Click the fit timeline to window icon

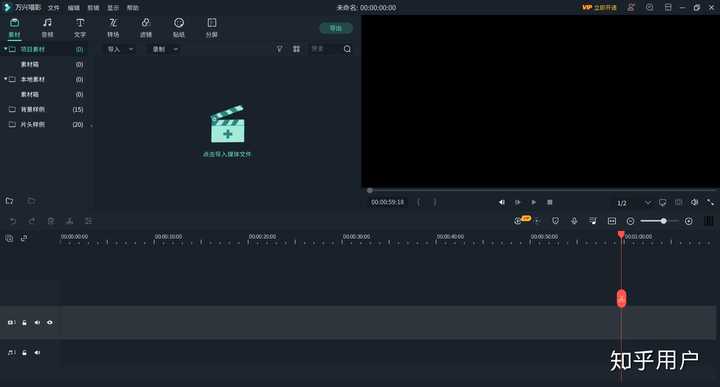[x=612, y=221]
